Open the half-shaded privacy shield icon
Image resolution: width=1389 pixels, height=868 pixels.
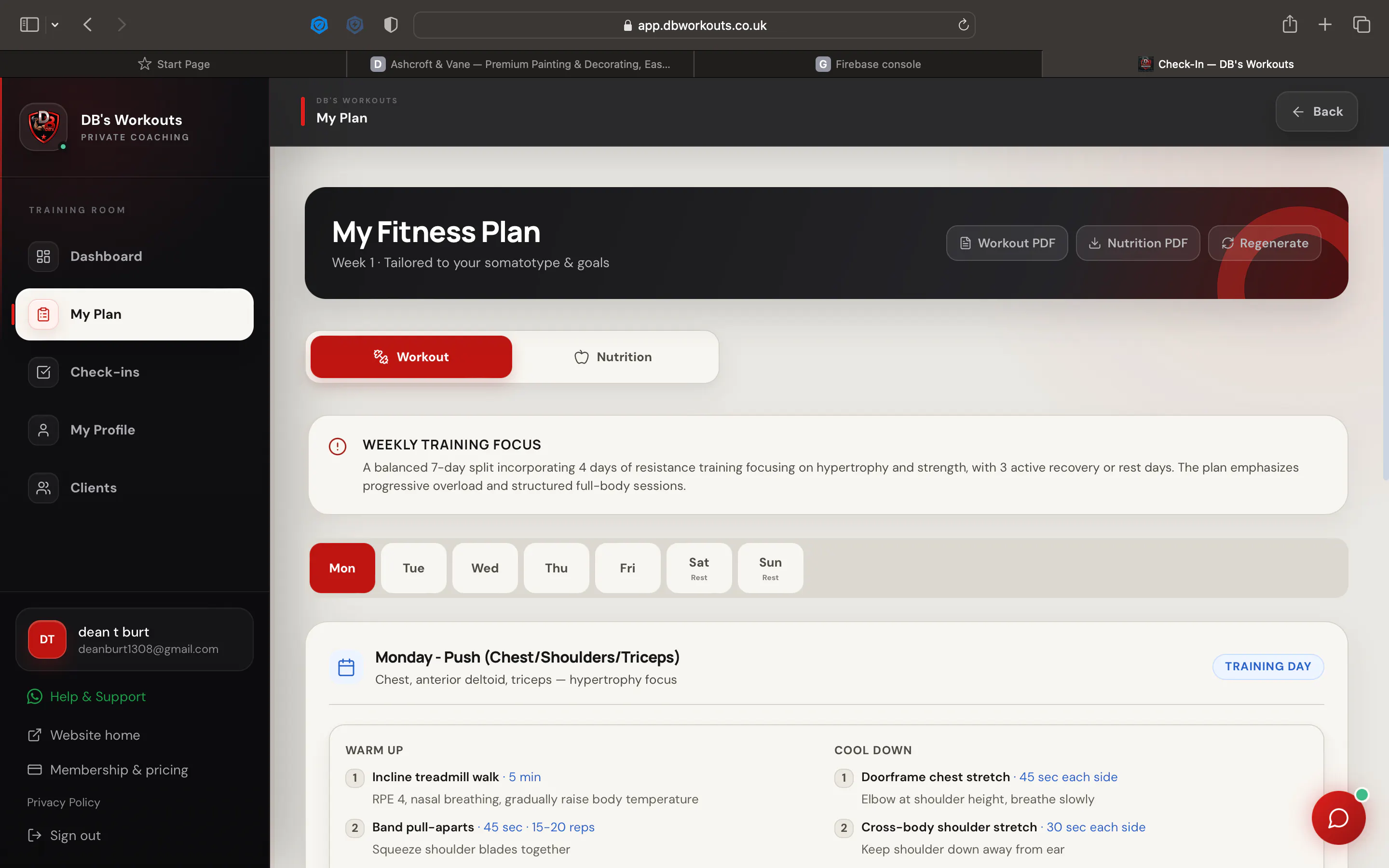coord(391,25)
